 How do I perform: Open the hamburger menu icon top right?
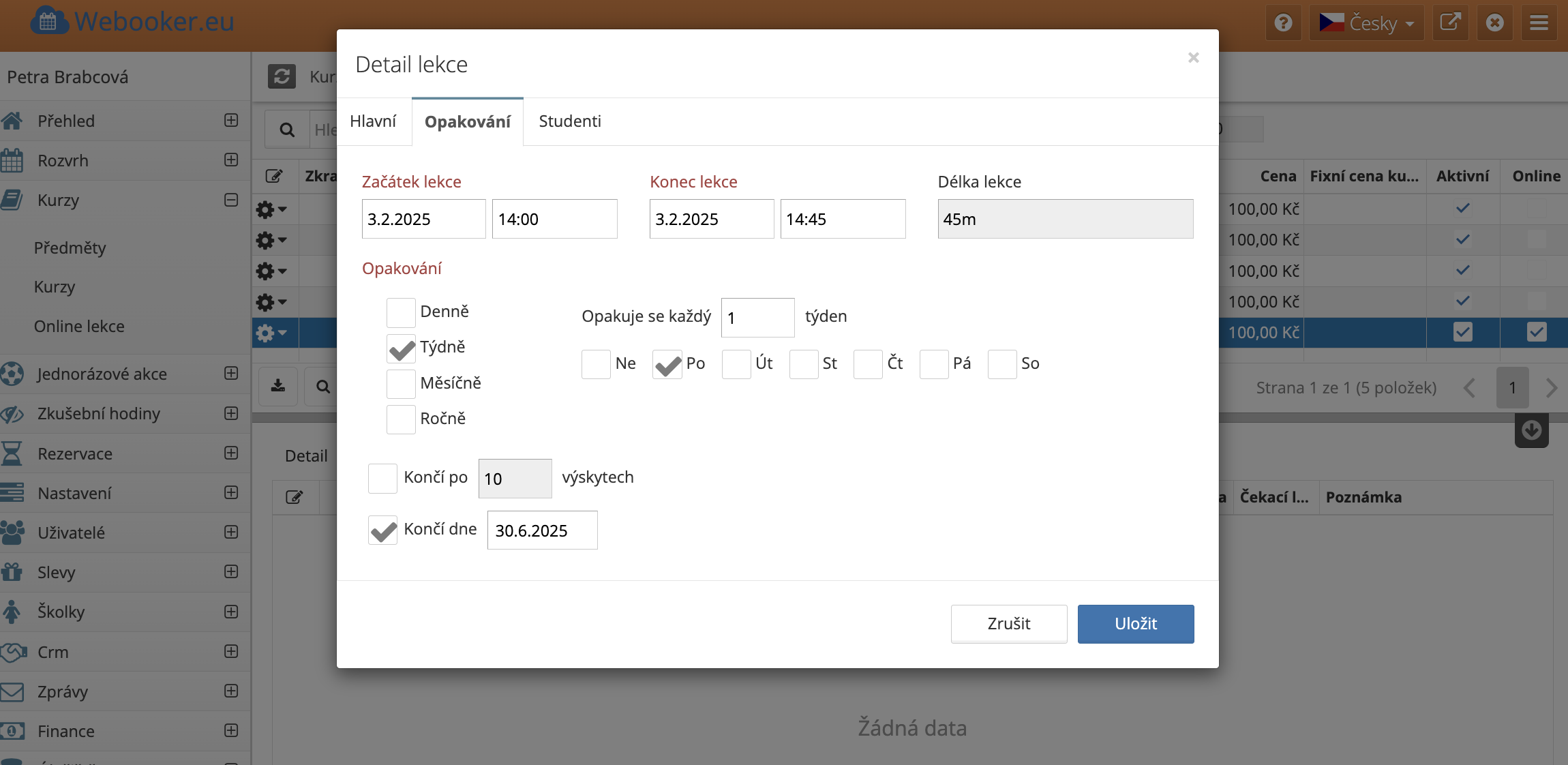1539,23
